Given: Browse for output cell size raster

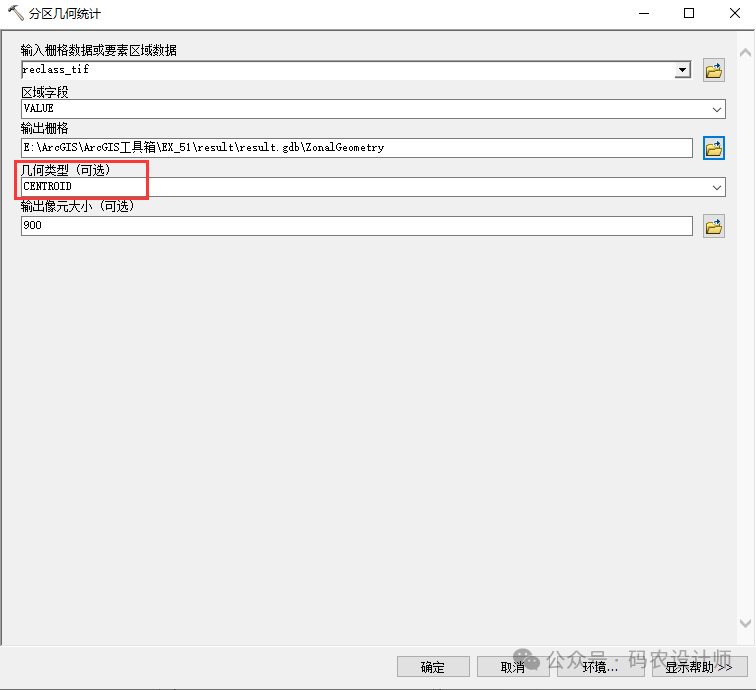Looking at the screenshot, I should 713,227.
